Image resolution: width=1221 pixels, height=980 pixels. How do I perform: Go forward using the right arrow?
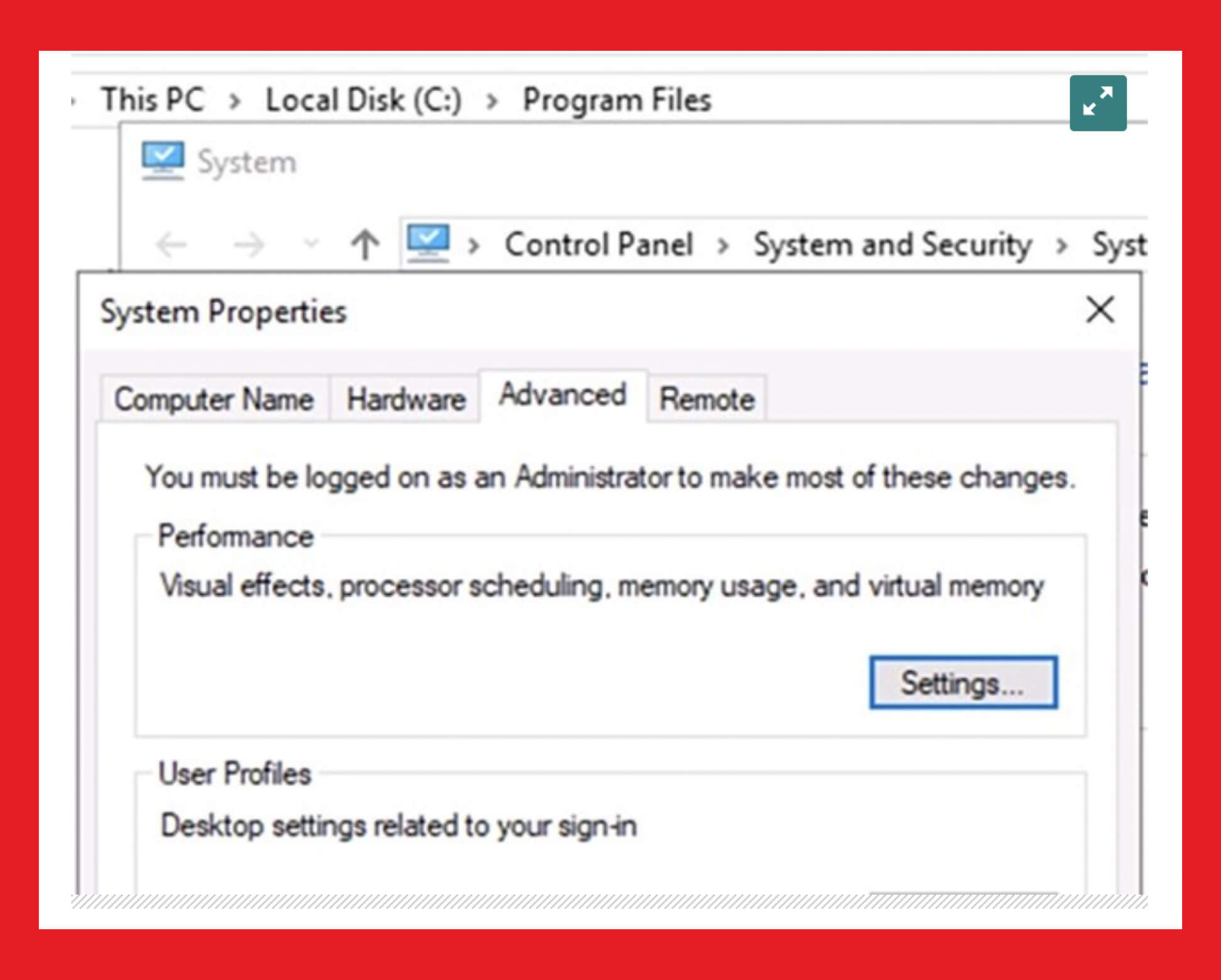point(249,244)
